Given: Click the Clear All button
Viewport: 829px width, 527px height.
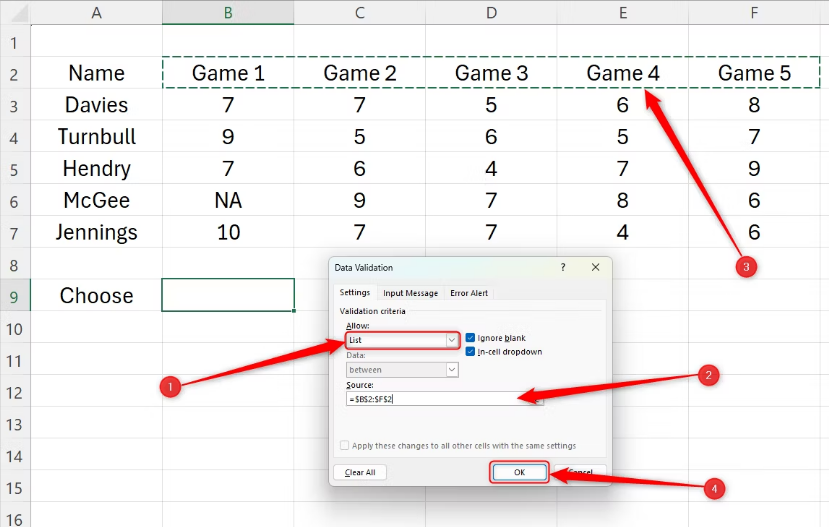Looking at the screenshot, I should click(360, 472).
